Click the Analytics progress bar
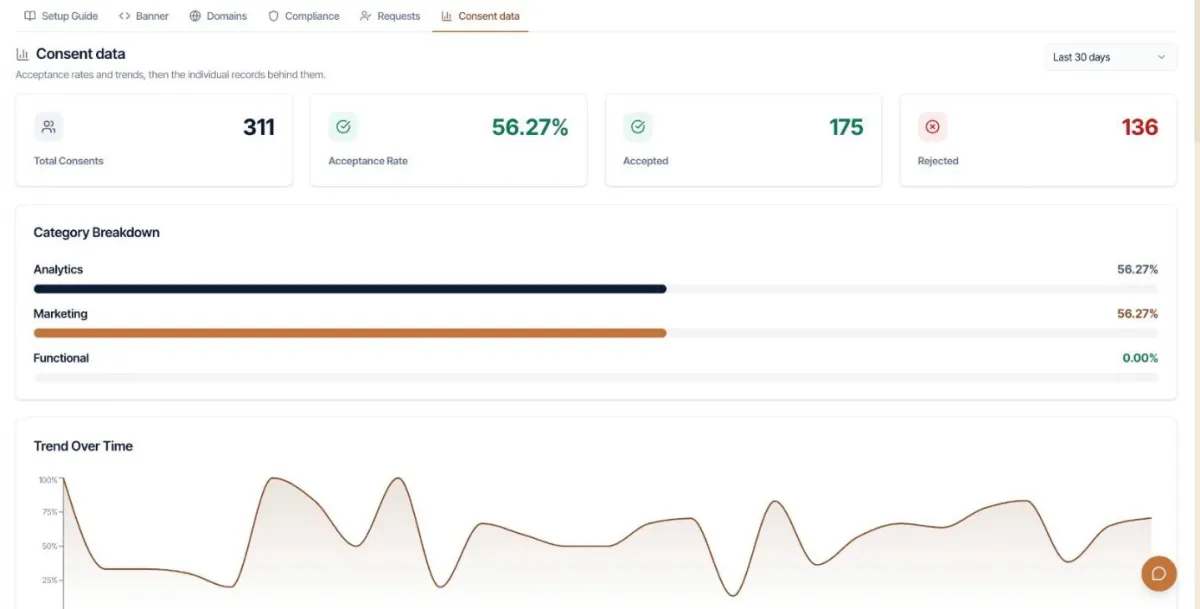 [x=596, y=289]
